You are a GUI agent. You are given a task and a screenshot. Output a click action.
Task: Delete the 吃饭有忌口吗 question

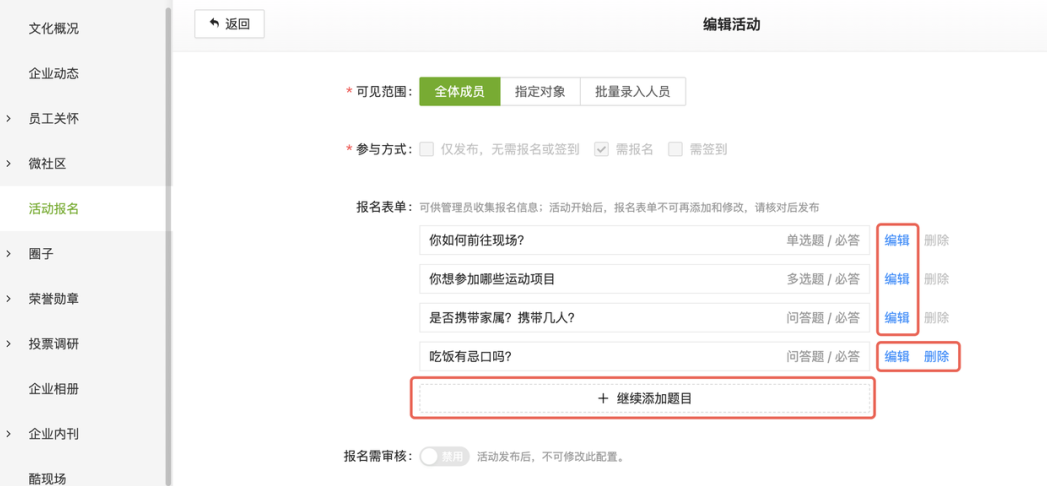tap(936, 356)
